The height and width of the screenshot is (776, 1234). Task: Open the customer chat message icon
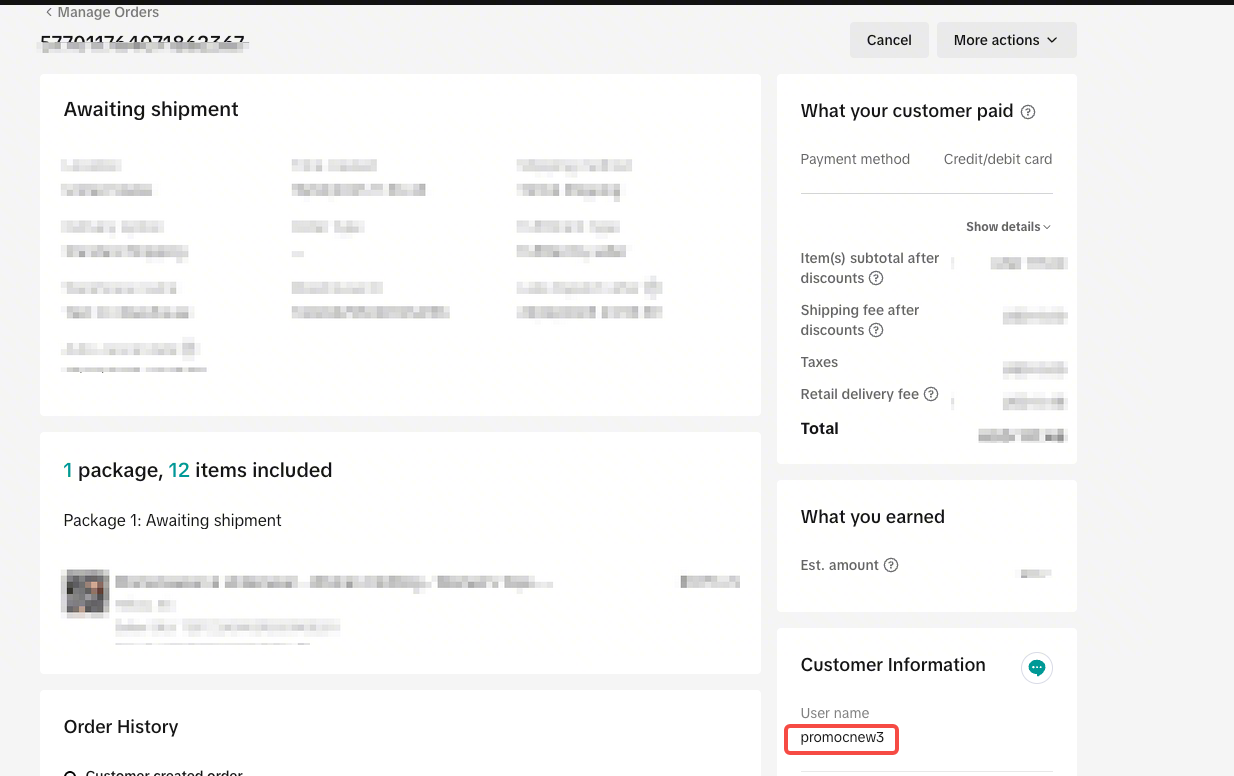[x=1037, y=668]
